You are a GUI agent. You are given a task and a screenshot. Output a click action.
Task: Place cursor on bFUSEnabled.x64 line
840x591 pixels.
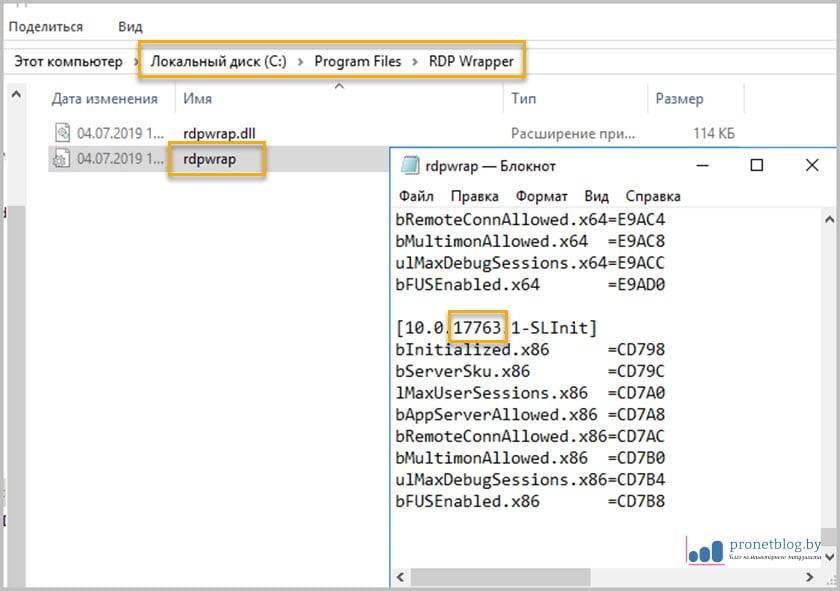point(530,285)
